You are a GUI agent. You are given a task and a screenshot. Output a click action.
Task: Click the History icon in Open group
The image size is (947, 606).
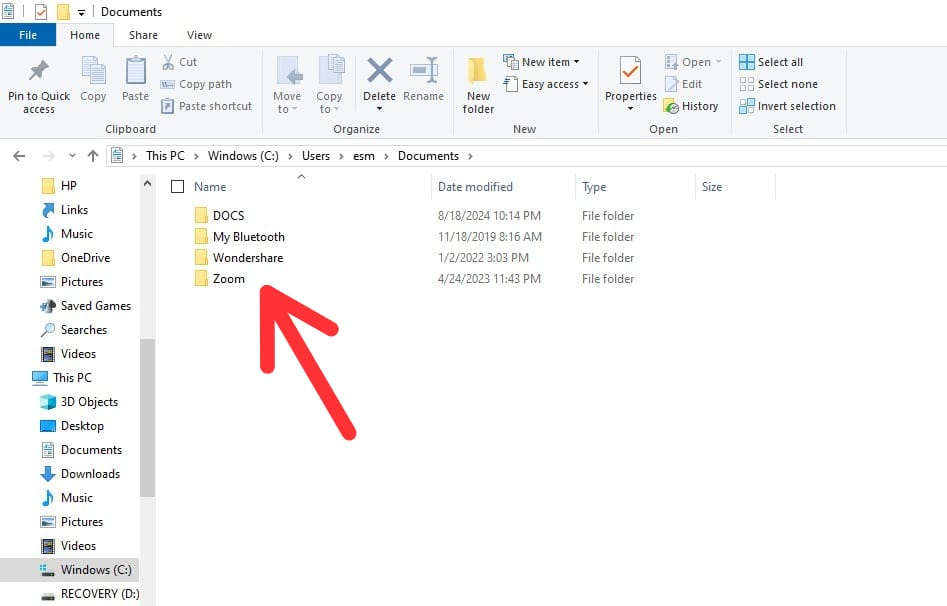tap(671, 106)
